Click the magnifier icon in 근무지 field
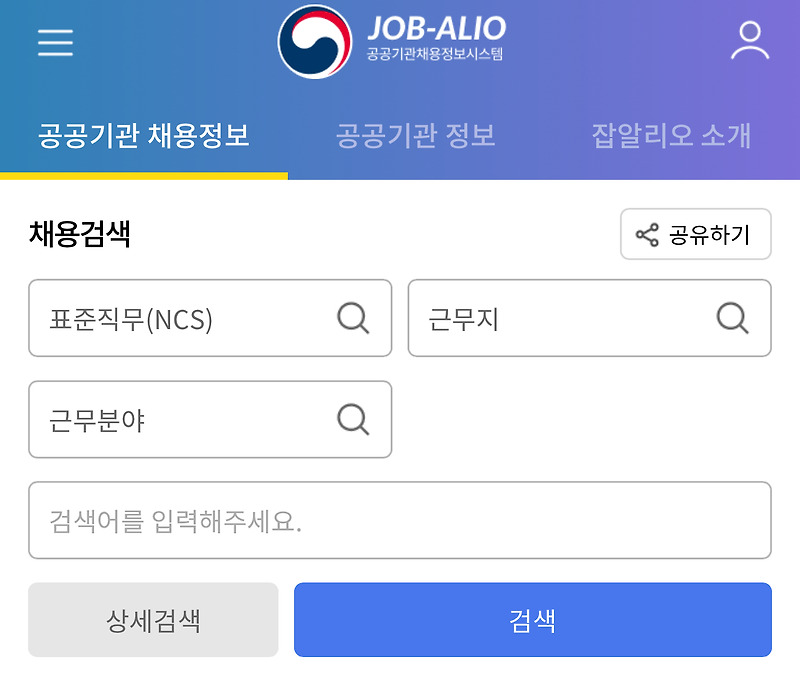The width and height of the screenshot is (800, 682). 731,318
